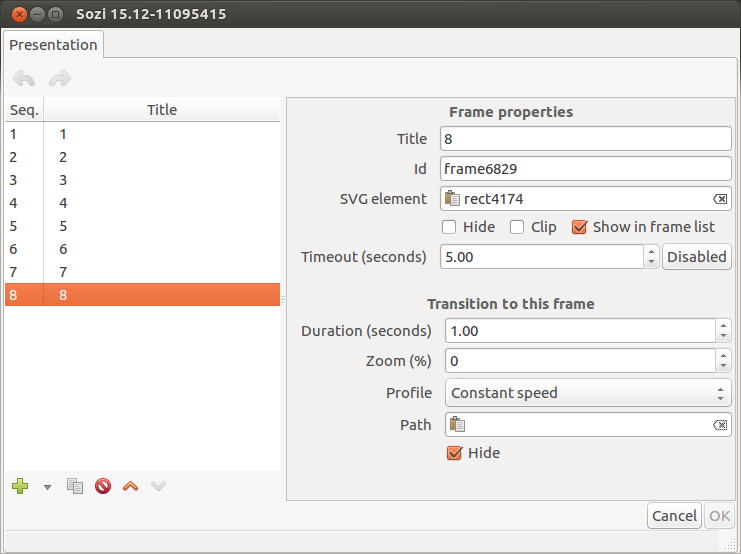Uncheck Show in frame list

pyautogui.click(x=579, y=227)
